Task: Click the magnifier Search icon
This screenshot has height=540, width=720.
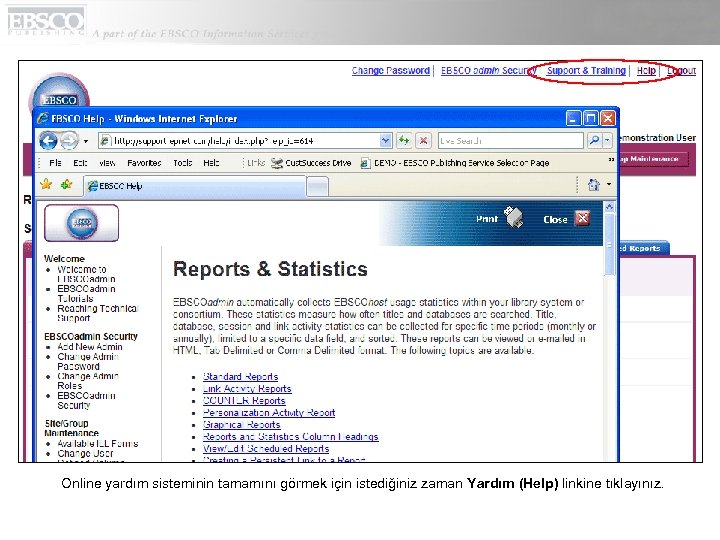Action: (594, 141)
